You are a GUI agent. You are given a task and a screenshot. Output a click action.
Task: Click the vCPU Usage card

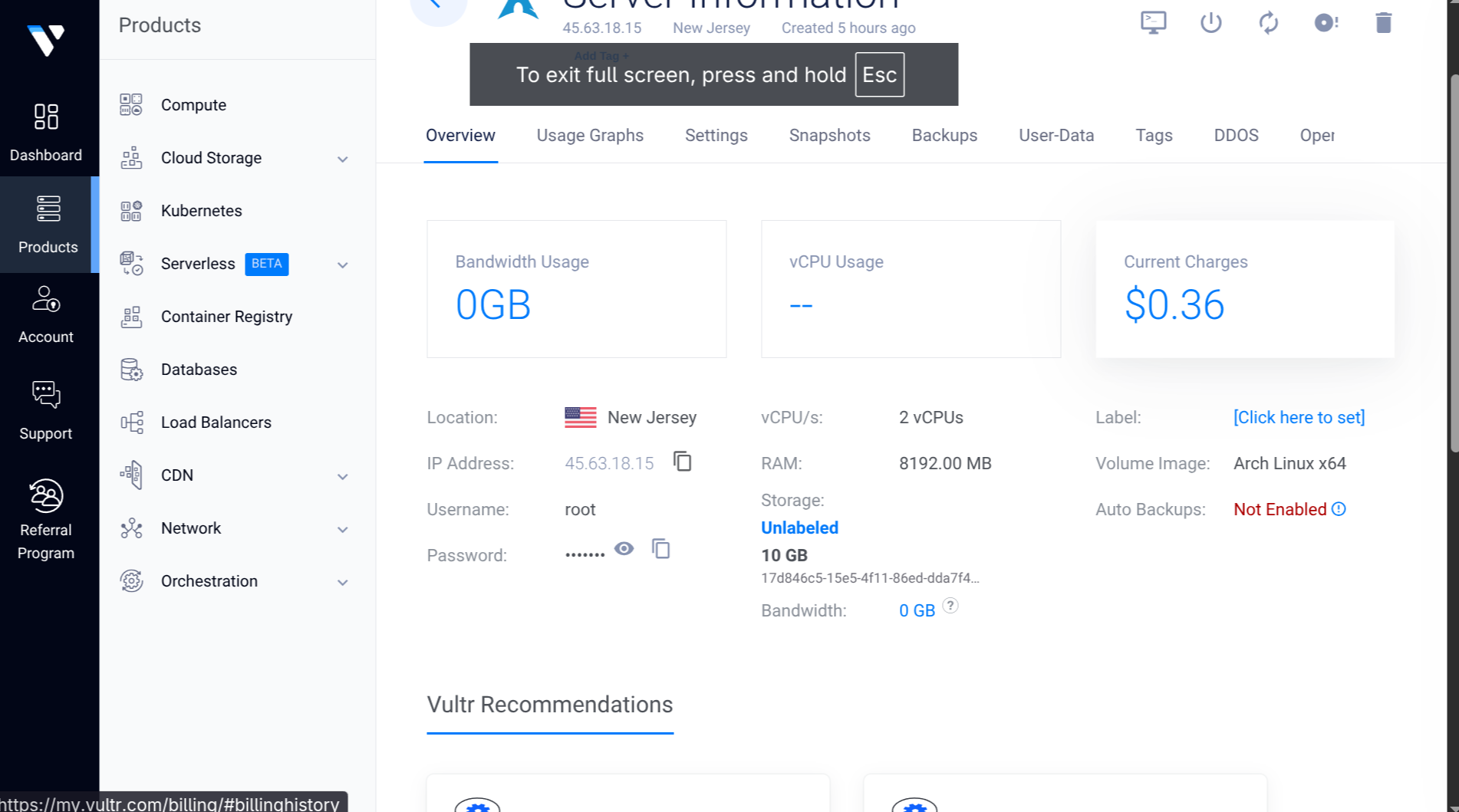click(x=911, y=289)
